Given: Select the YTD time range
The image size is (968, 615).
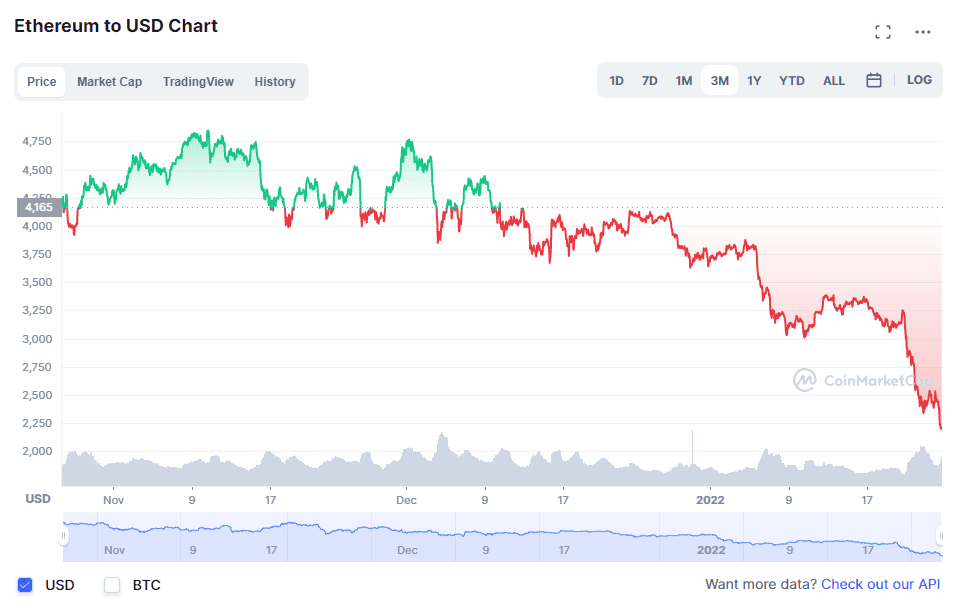Looking at the screenshot, I should click(792, 80).
